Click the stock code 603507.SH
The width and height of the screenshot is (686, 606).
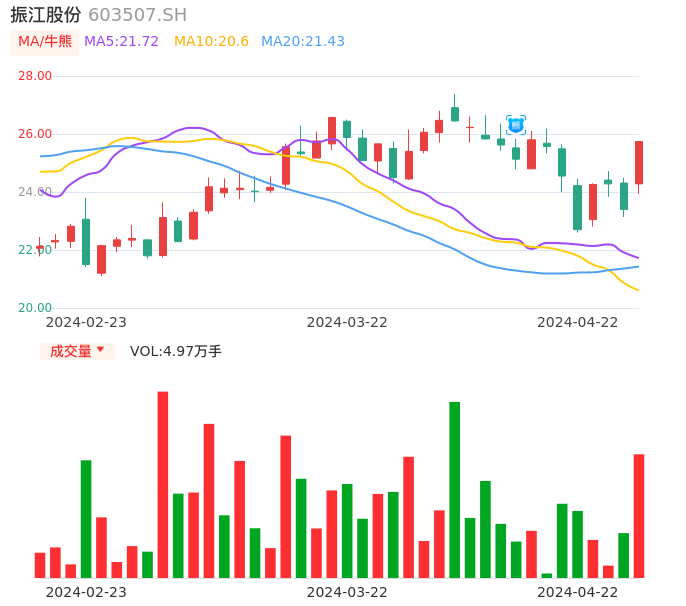137,15
